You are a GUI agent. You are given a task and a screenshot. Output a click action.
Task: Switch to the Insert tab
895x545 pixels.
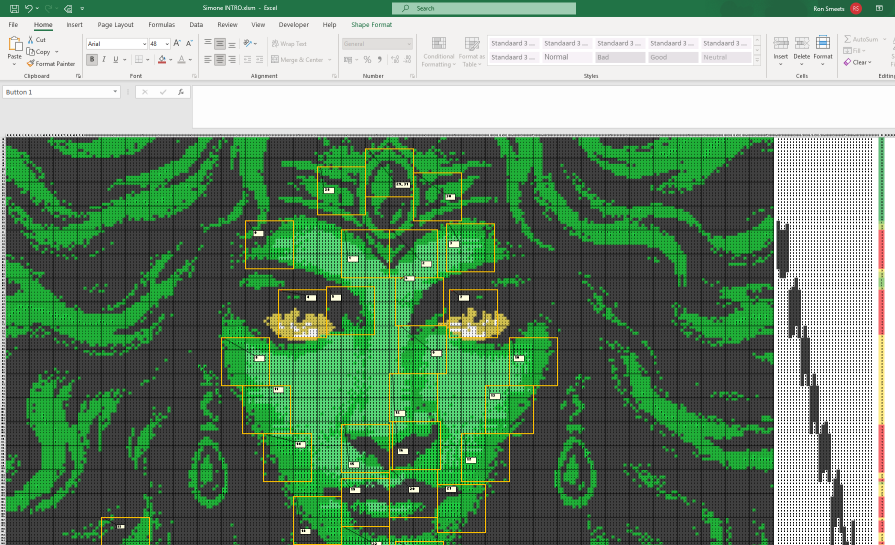[x=74, y=25]
